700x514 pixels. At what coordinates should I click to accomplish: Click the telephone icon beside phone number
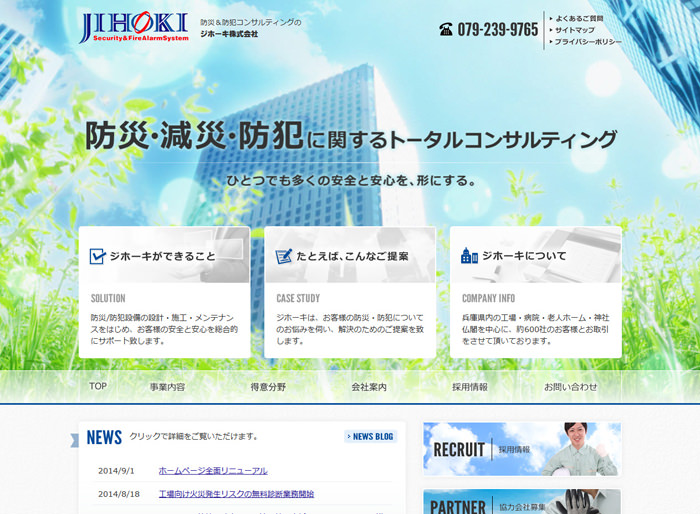(x=446, y=30)
